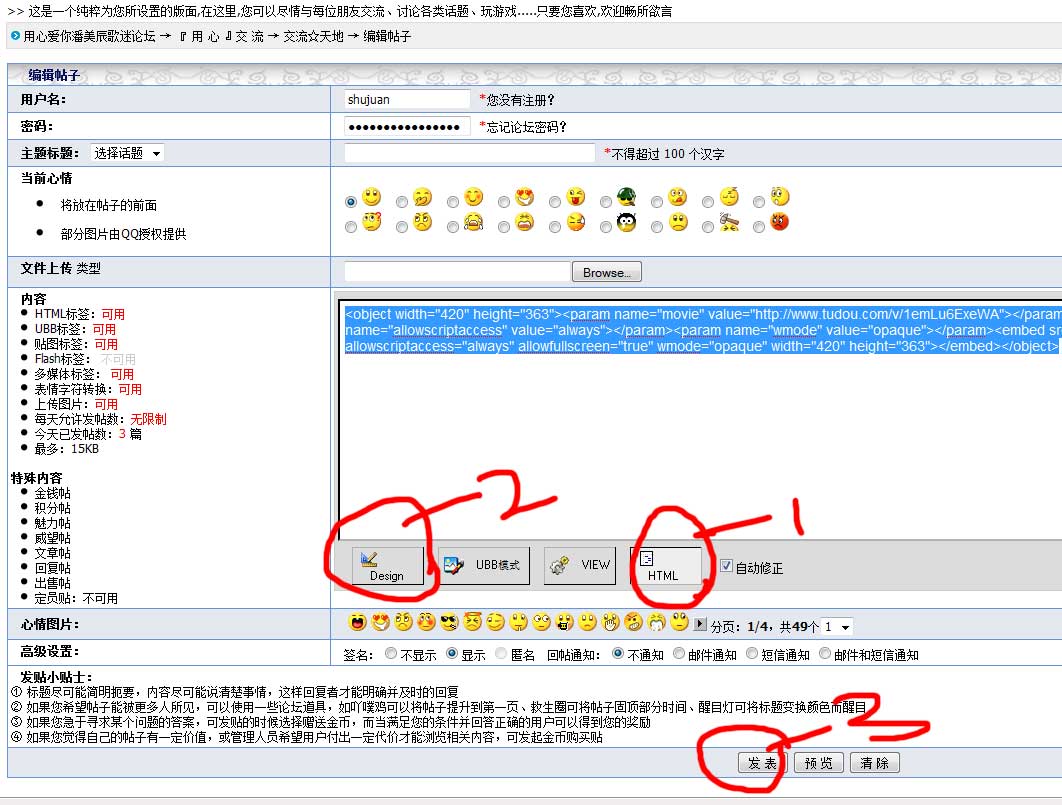Click the next-page arrow beside the emoticons

coord(700,624)
